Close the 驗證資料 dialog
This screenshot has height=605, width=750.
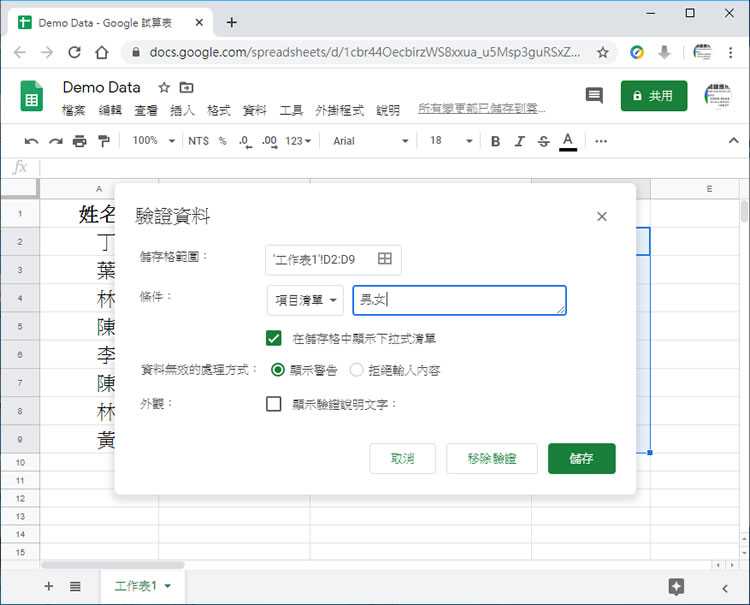[x=602, y=217]
